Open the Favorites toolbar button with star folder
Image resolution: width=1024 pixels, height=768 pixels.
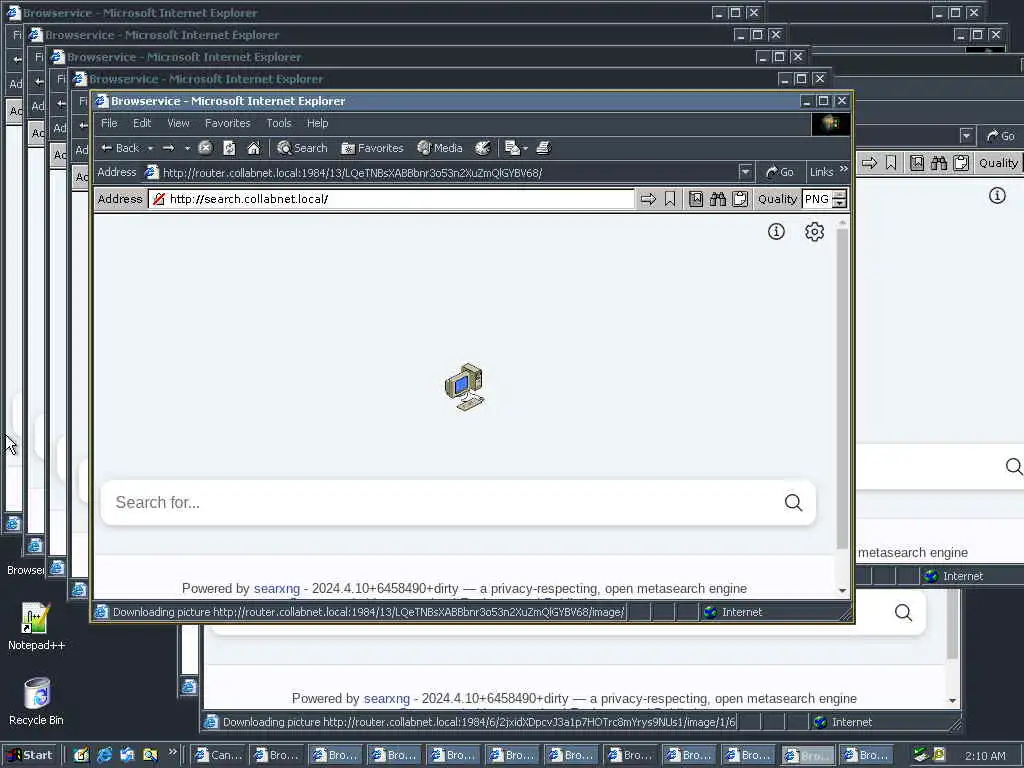pos(372,148)
